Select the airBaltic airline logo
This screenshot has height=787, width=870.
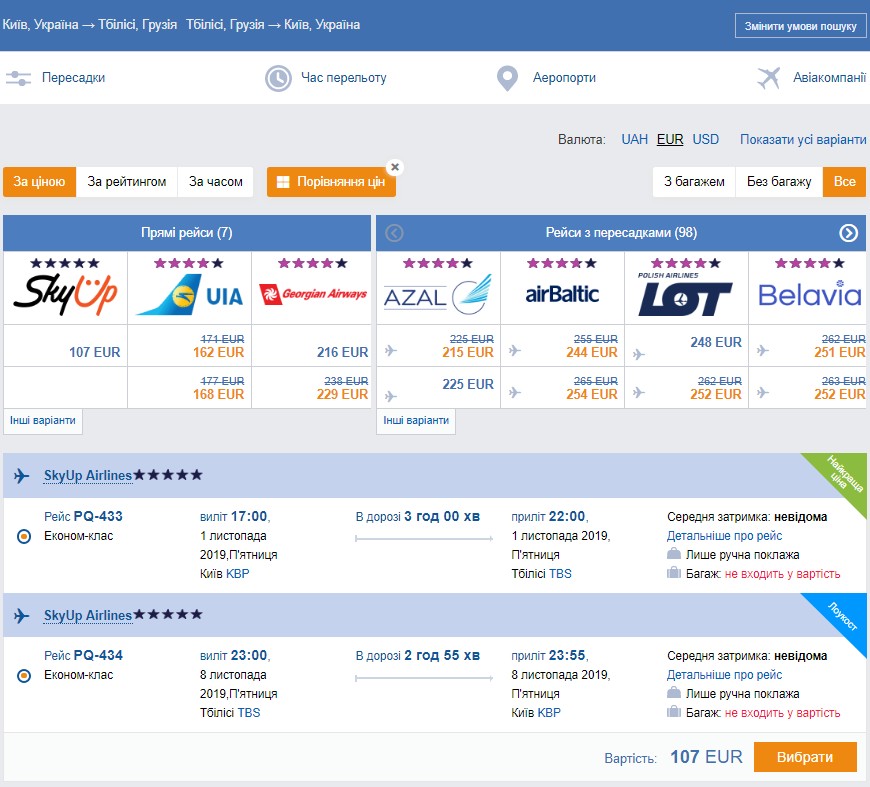tap(562, 294)
